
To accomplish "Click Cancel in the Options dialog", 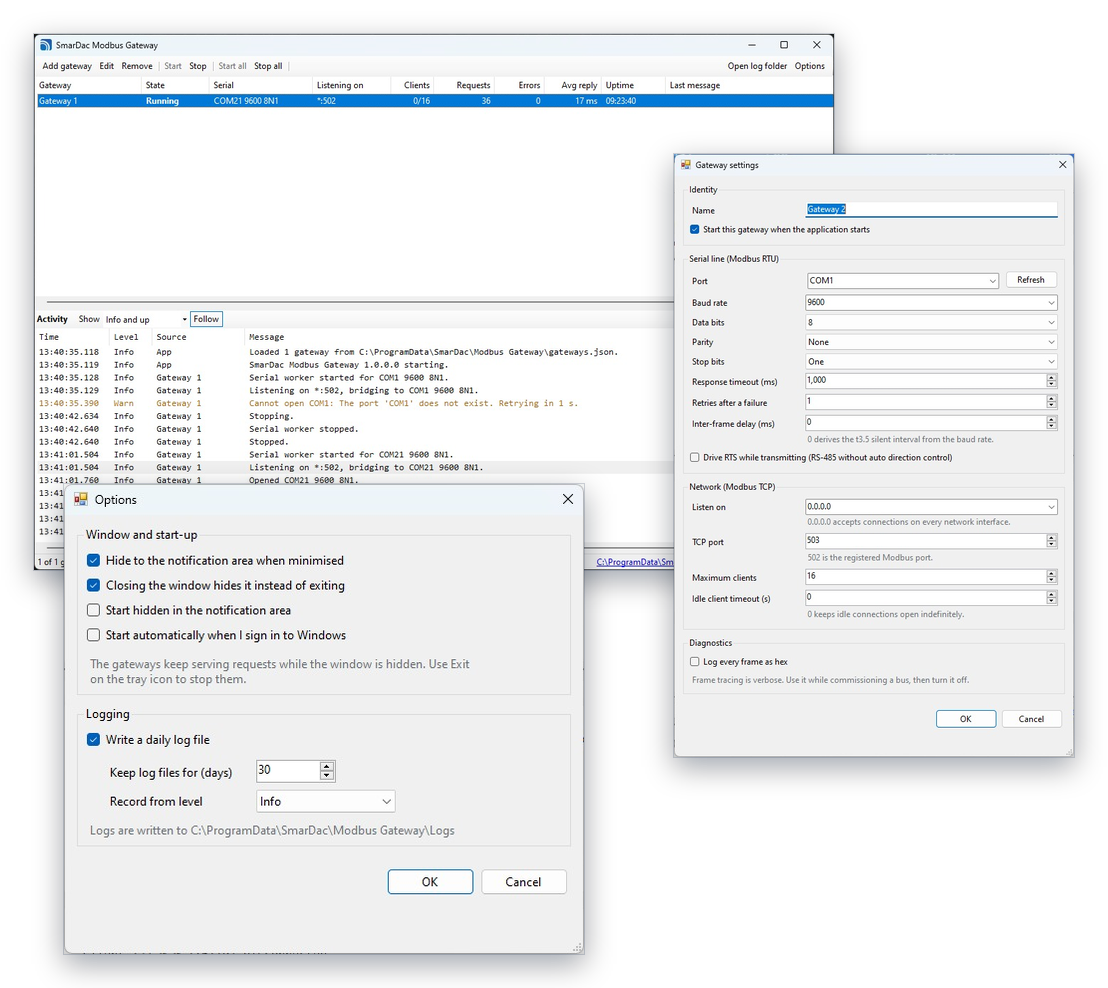I will coord(523,881).
